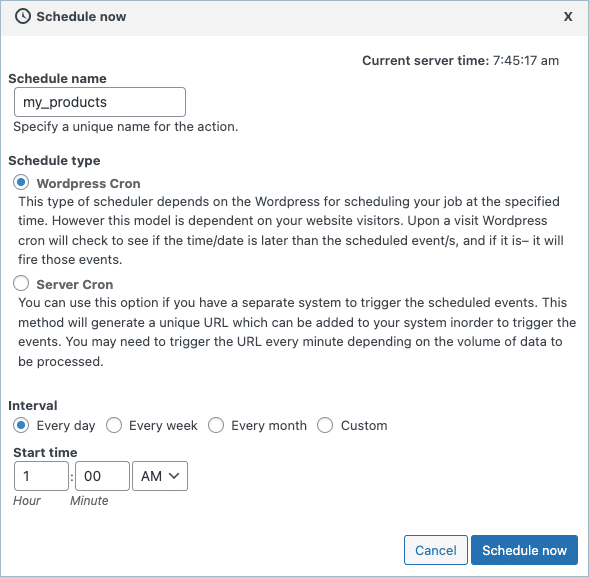Close the Schedule now dialog with X

coord(568,17)
